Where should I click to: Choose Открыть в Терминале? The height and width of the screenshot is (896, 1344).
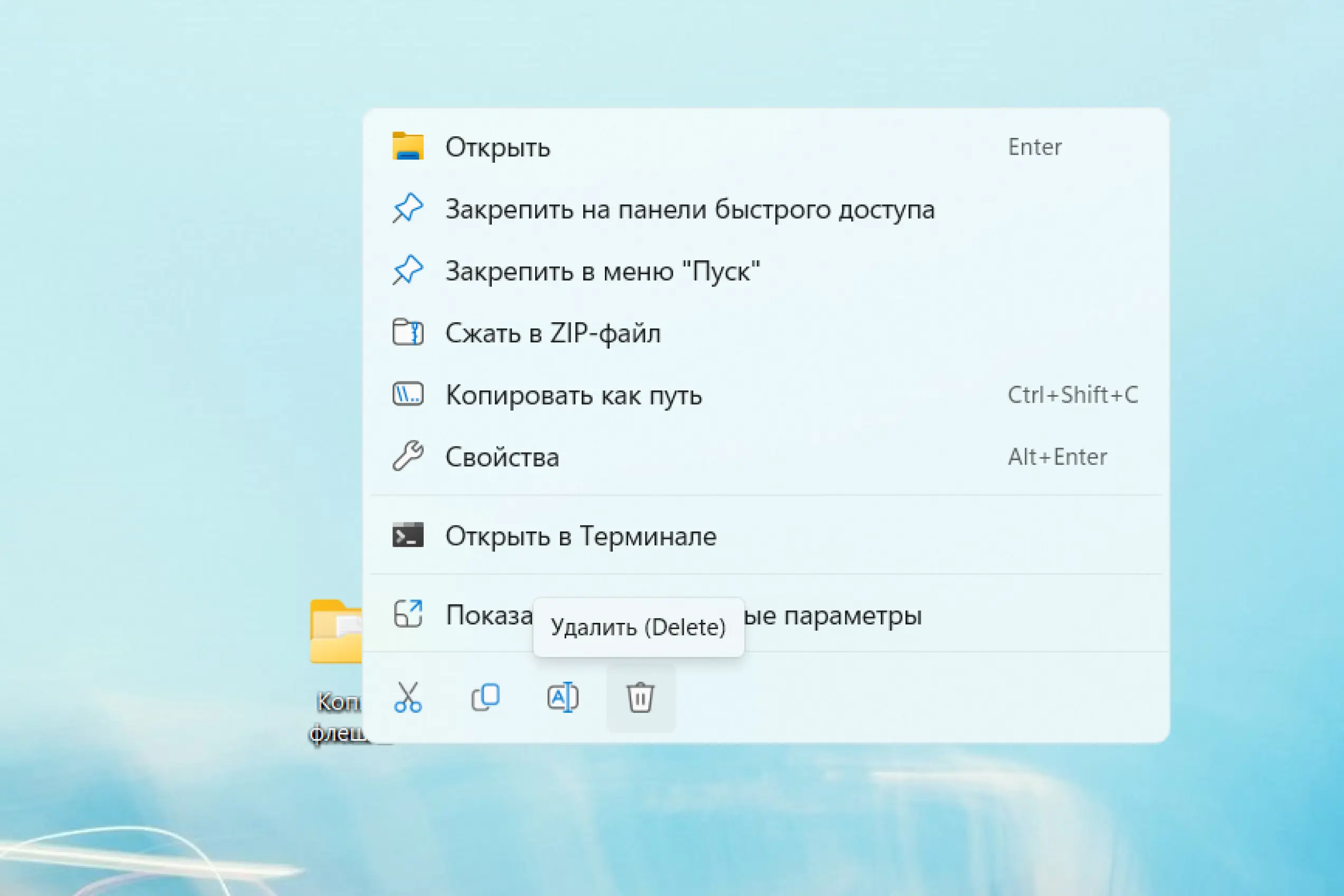[581, 536]
